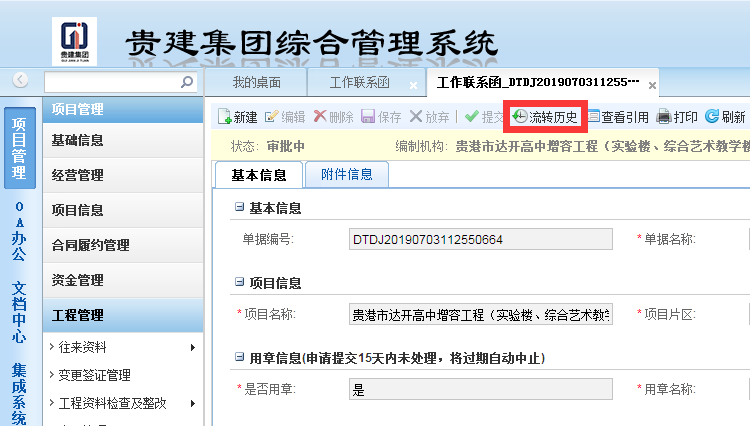Click the sidebar search magnifier icon
This screenshot has width=750, height=426.
pyautogui.click(x=186, y=82)
